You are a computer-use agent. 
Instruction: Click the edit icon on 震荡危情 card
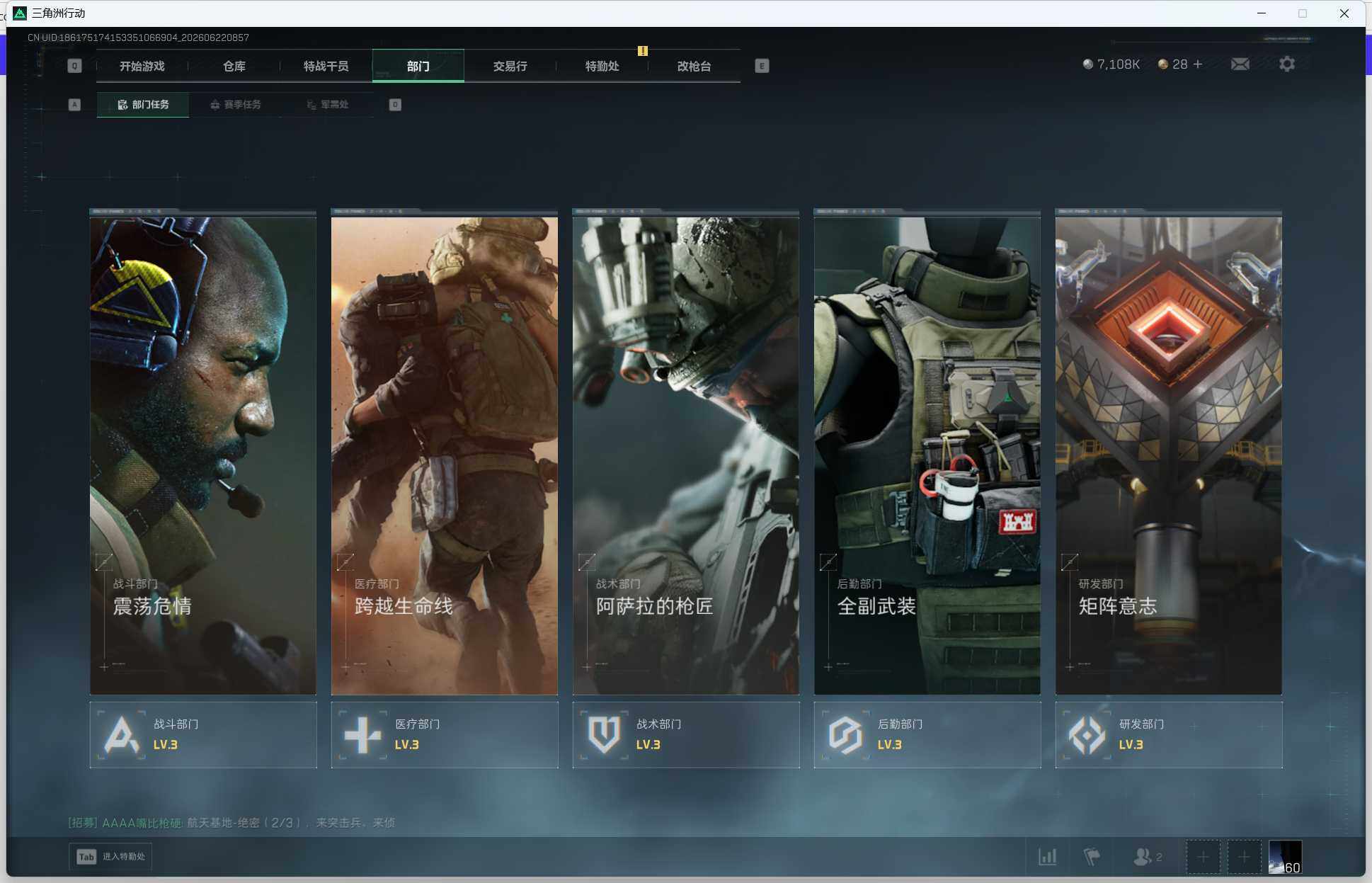pyautogui.click(x=104, y=562)
